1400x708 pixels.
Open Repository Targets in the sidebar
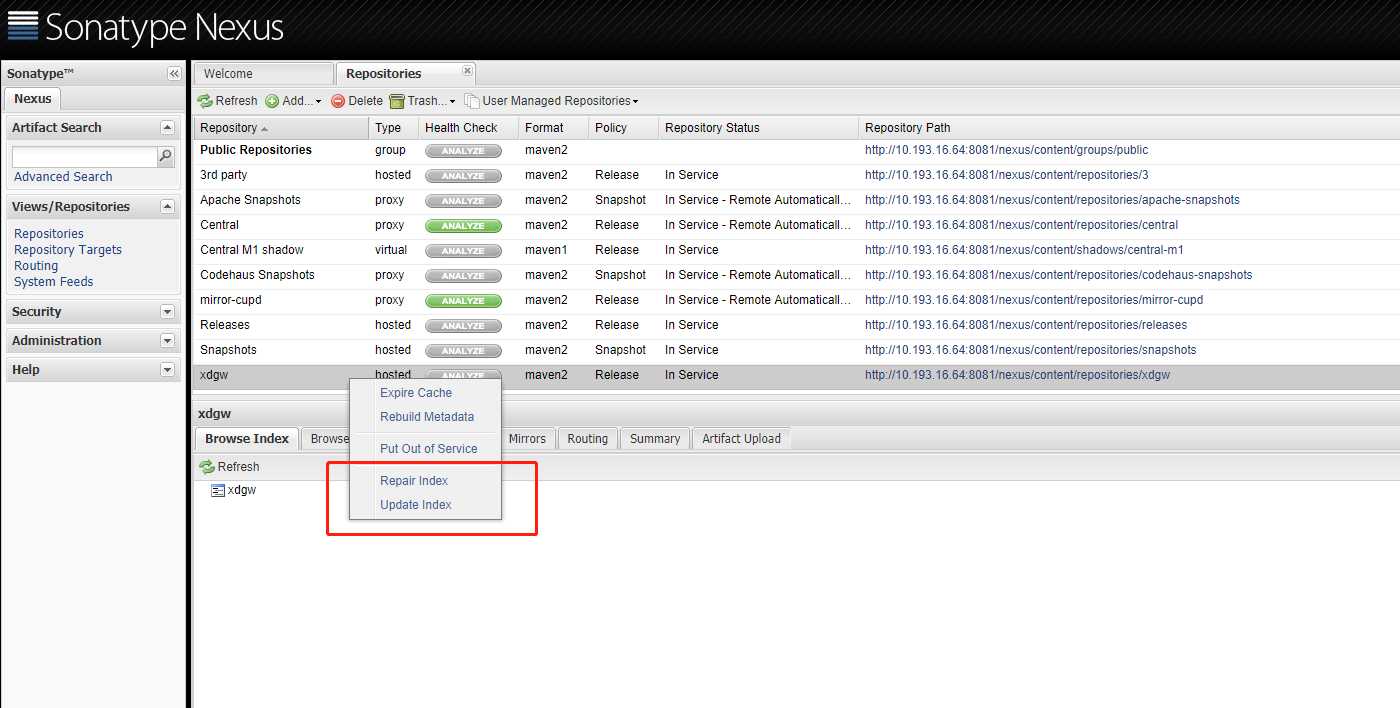(68, 250)
